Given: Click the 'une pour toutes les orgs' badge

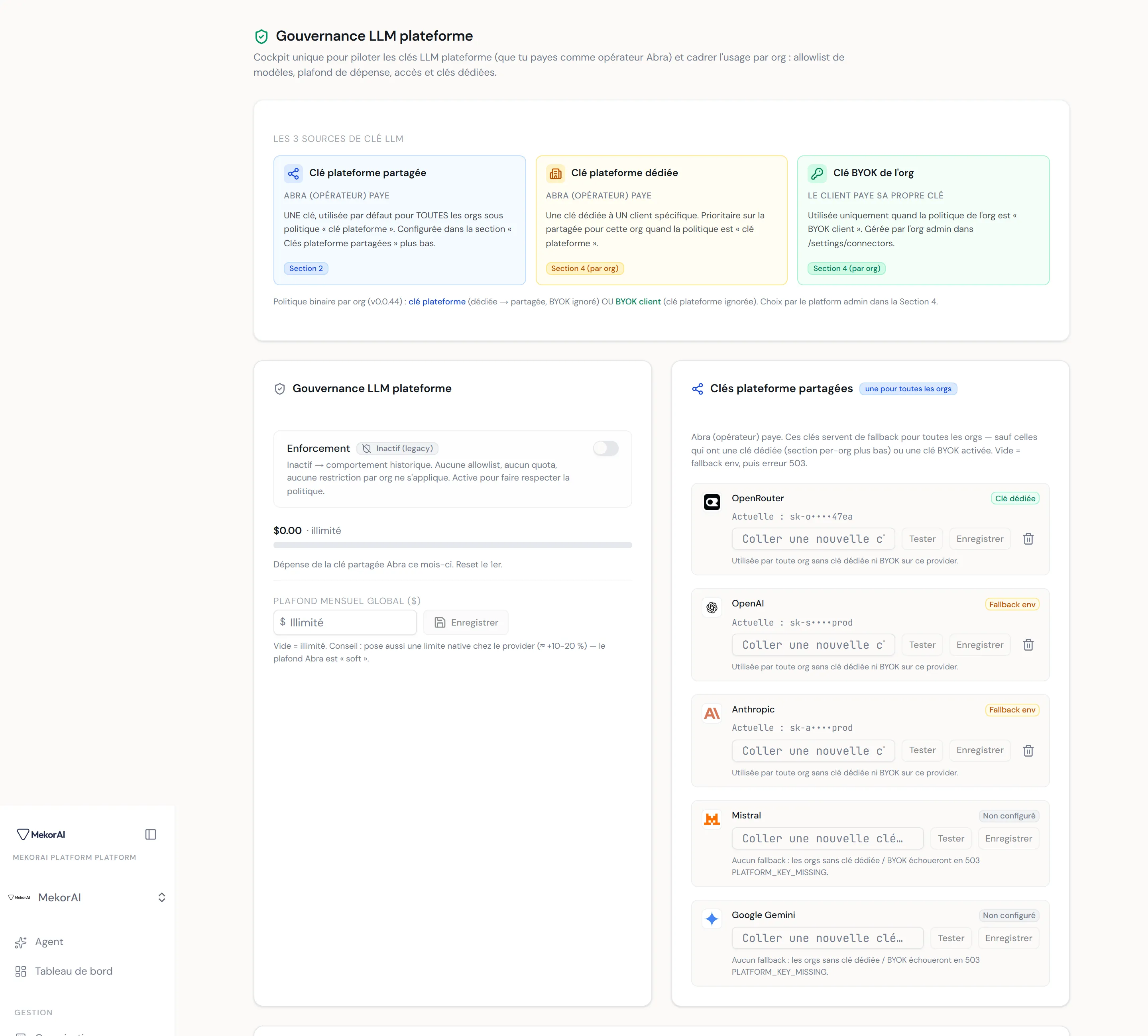Looking at the screenshot, I should 908,389.
